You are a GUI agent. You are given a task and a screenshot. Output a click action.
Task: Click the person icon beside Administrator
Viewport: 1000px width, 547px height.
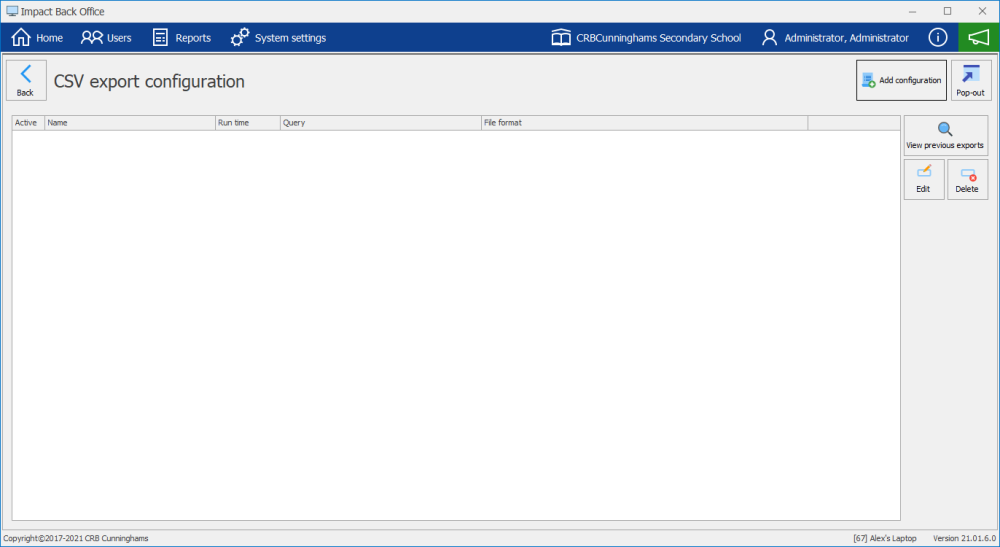[x=770, y=38]
